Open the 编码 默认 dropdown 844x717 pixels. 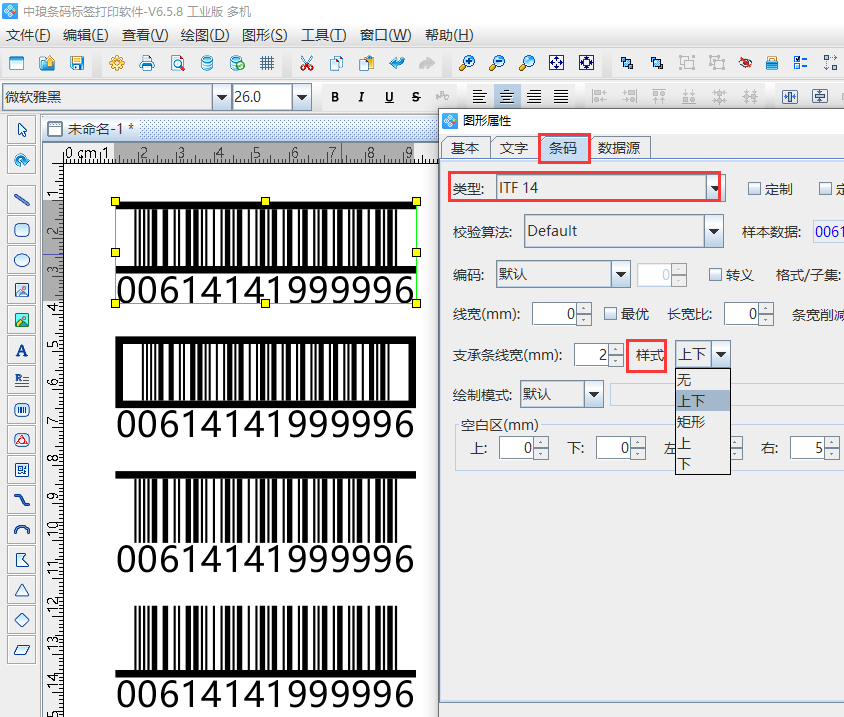pos(621,275)
